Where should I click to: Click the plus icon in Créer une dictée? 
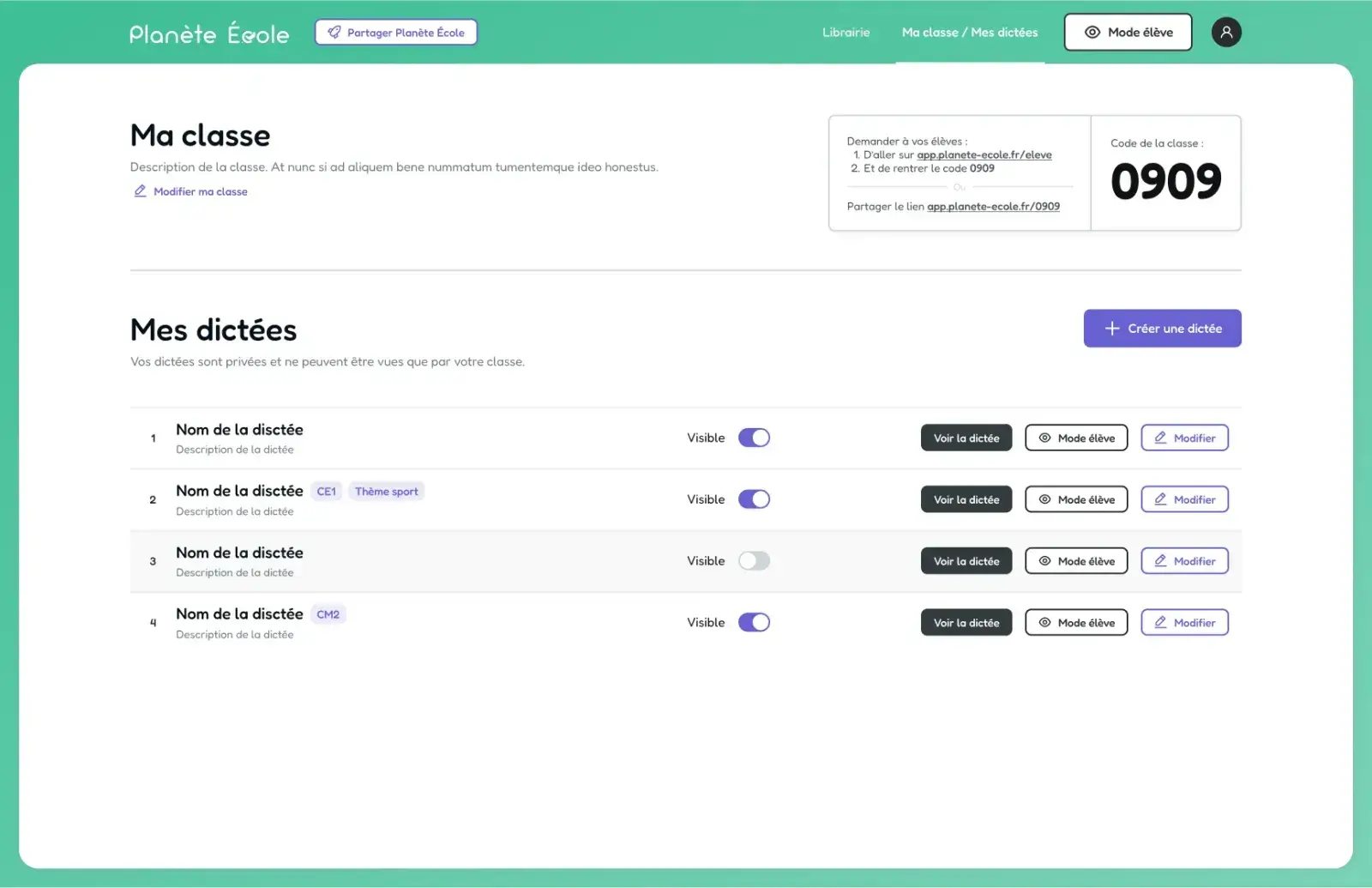[1112, 329]
